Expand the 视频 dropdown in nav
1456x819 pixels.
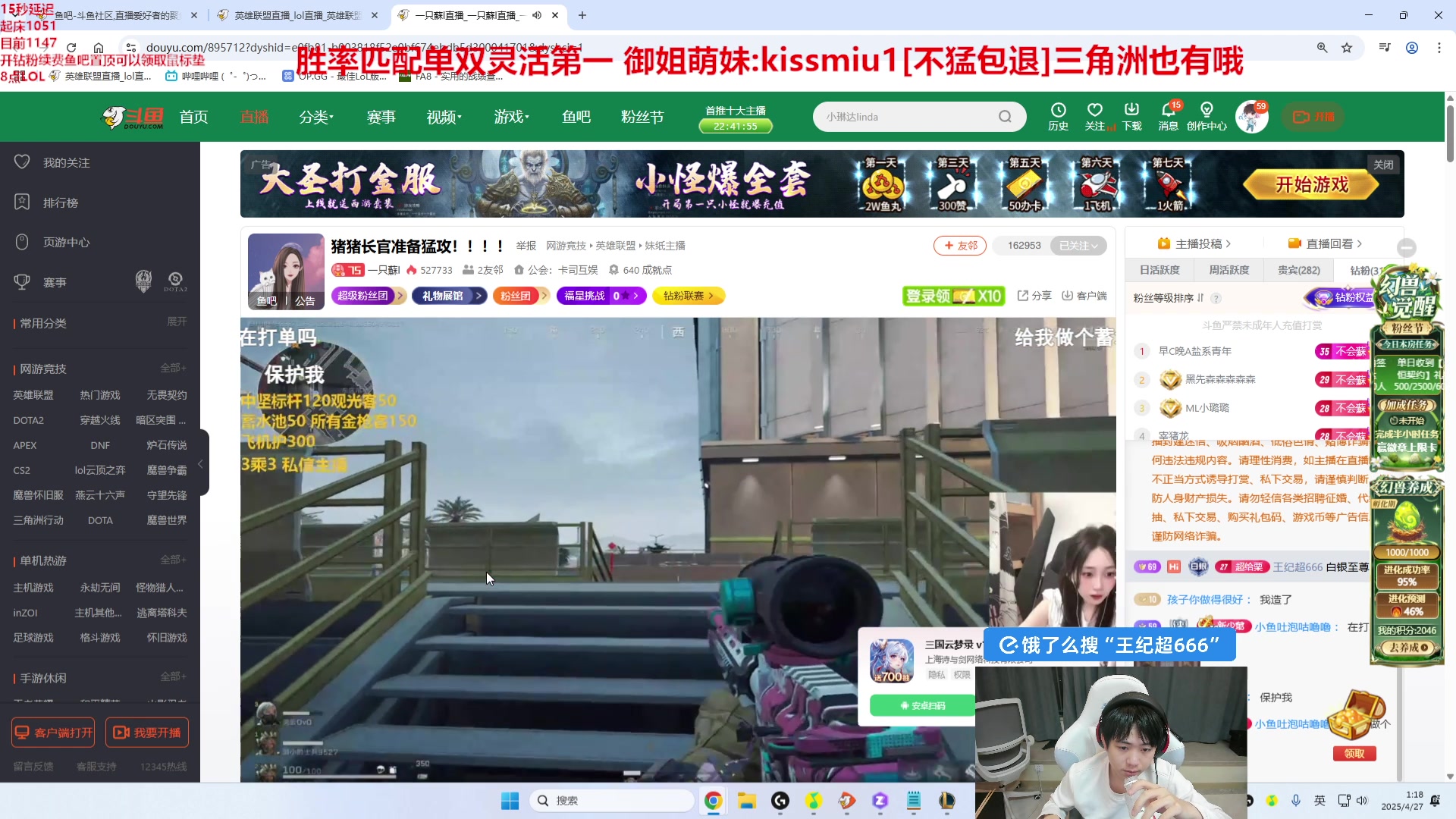(444, 117)
